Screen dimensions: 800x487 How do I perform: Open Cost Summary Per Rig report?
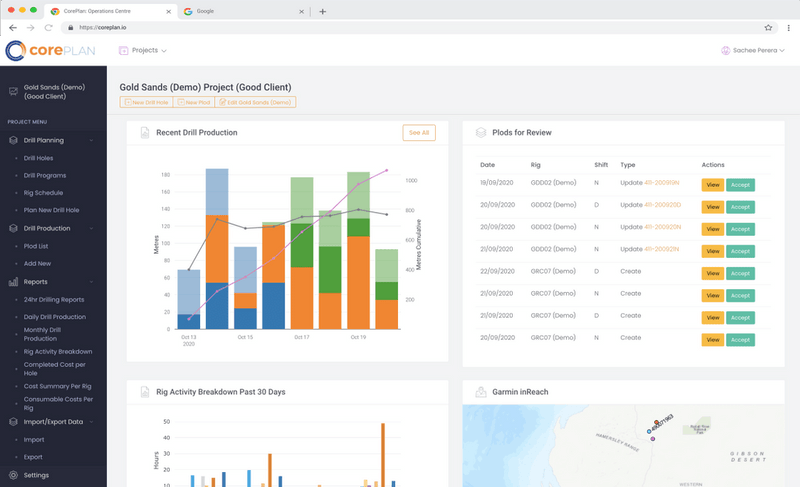click(58, 387)
